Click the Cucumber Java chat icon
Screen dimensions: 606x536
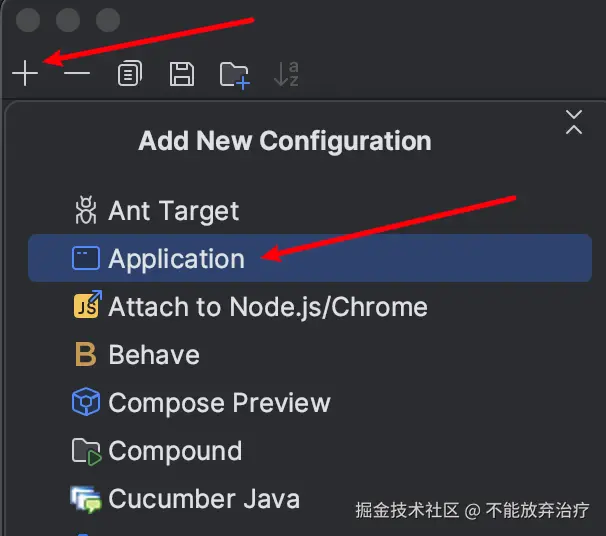click(x=86, y=499)
